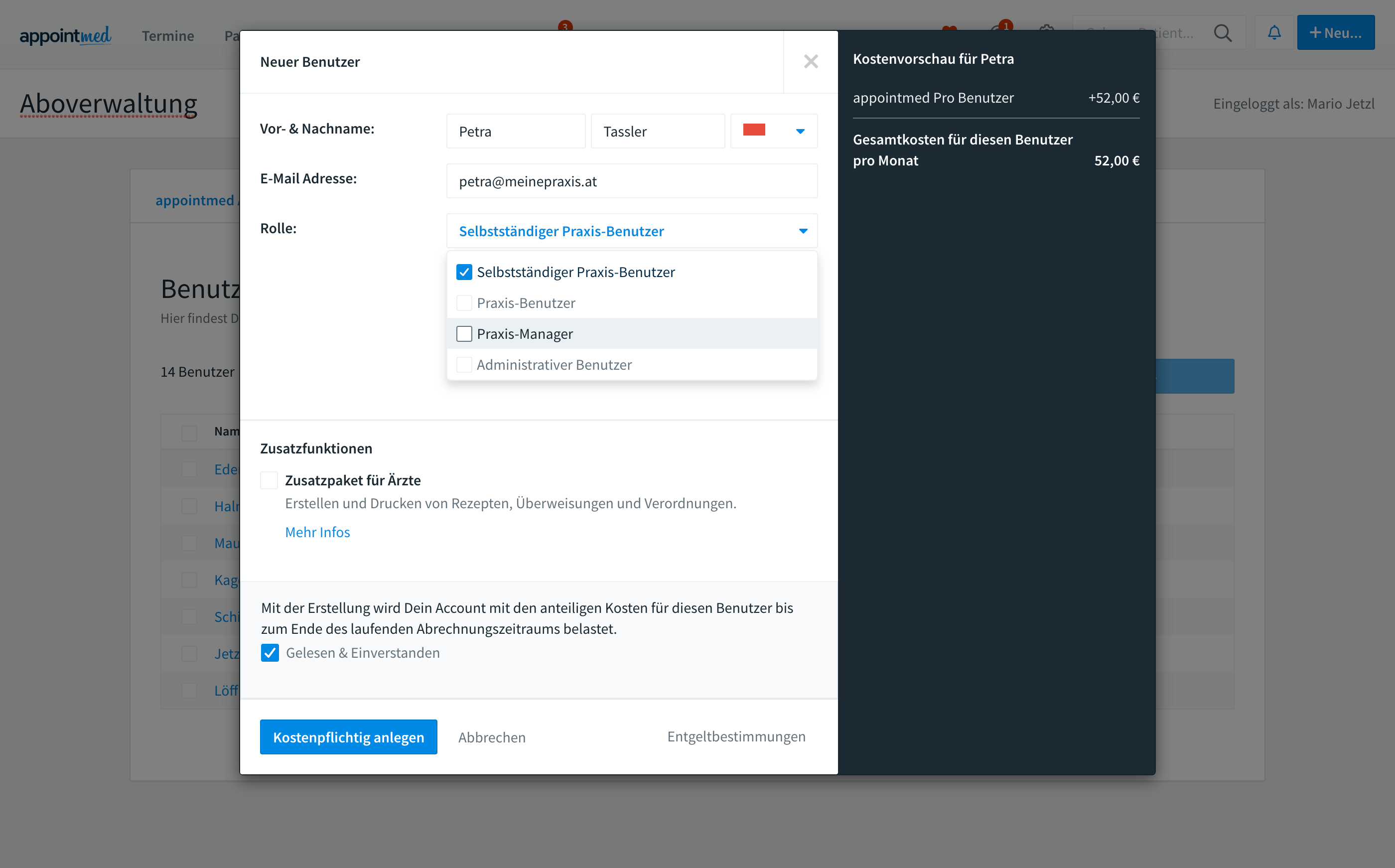This screenshot has width=1395, height=868.
Task: Check the Praxis-Manager role option
Action: (x=464, y=333)
